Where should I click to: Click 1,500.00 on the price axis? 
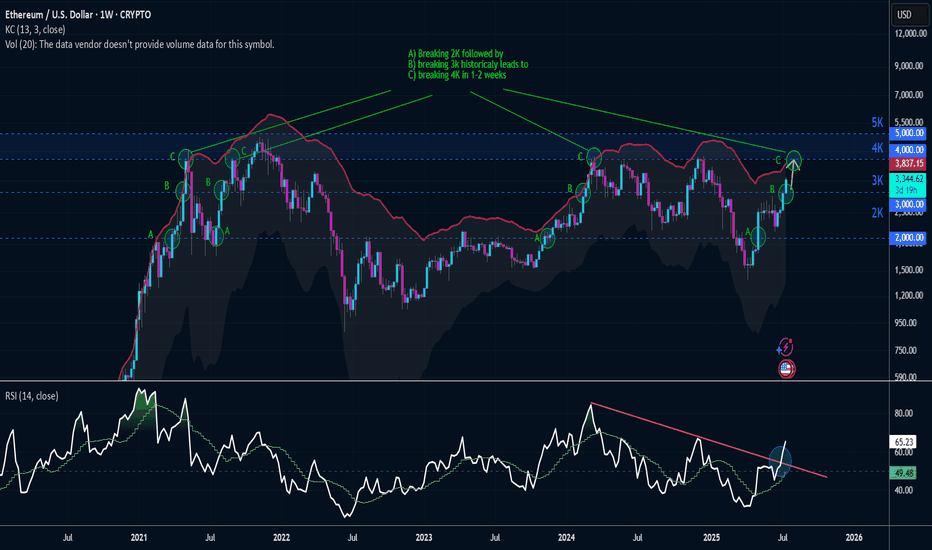(909, 269)
